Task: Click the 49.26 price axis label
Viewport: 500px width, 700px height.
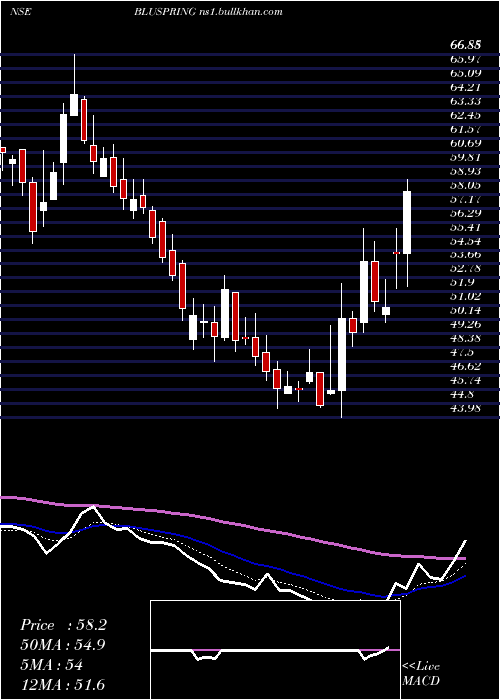Action: (x=466, y=325)
